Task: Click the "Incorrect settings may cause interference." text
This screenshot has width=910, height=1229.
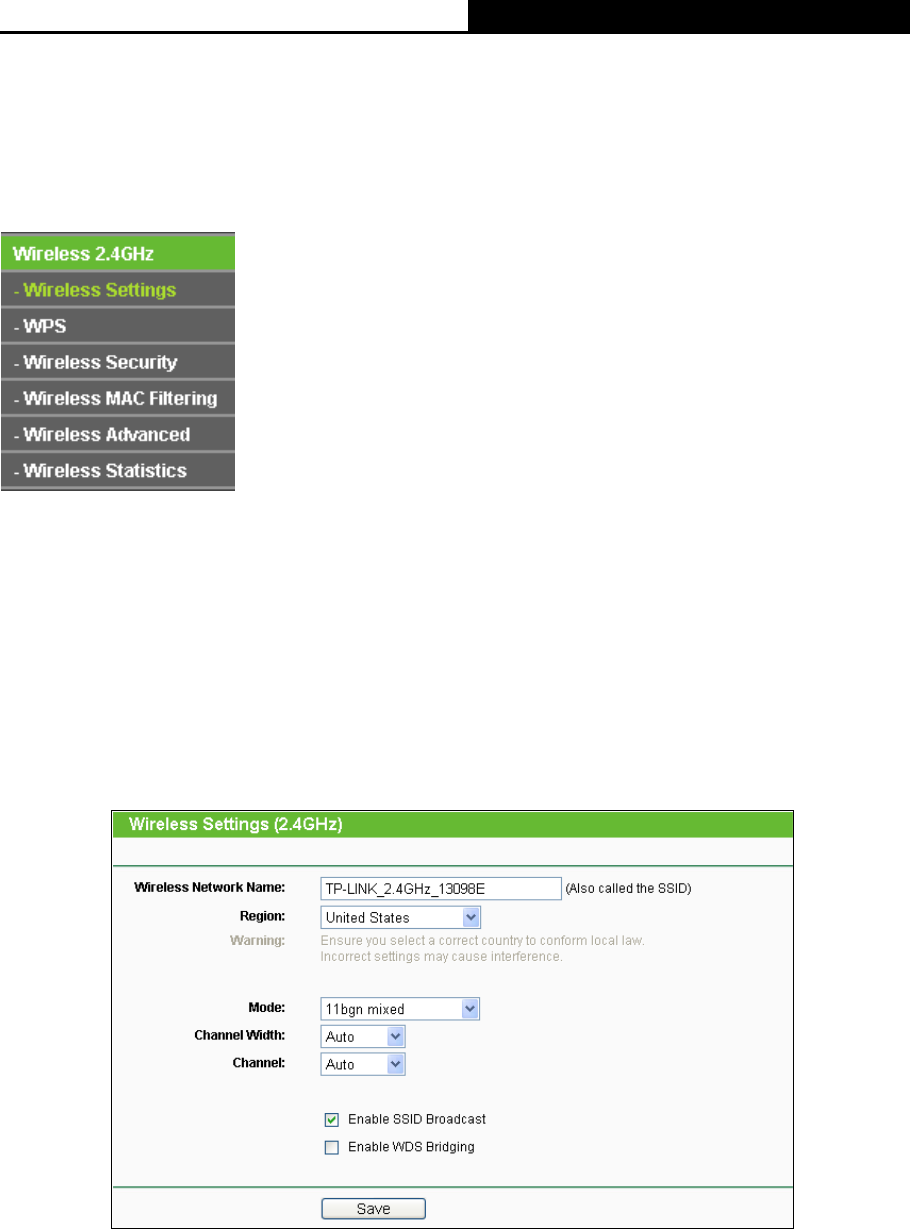Action: (441, 957)
